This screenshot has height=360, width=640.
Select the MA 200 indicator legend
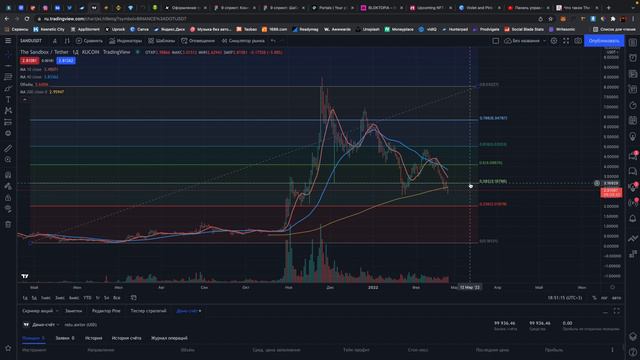42,92
